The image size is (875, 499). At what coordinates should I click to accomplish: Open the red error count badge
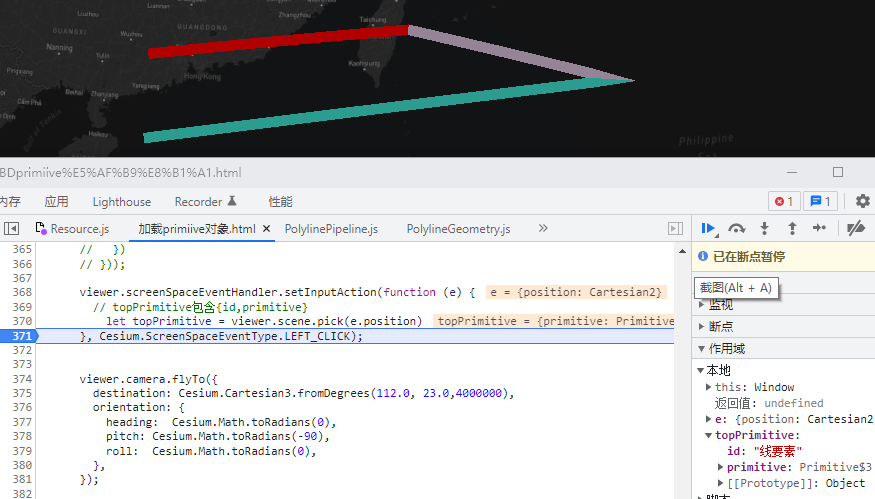click(783, 201)
